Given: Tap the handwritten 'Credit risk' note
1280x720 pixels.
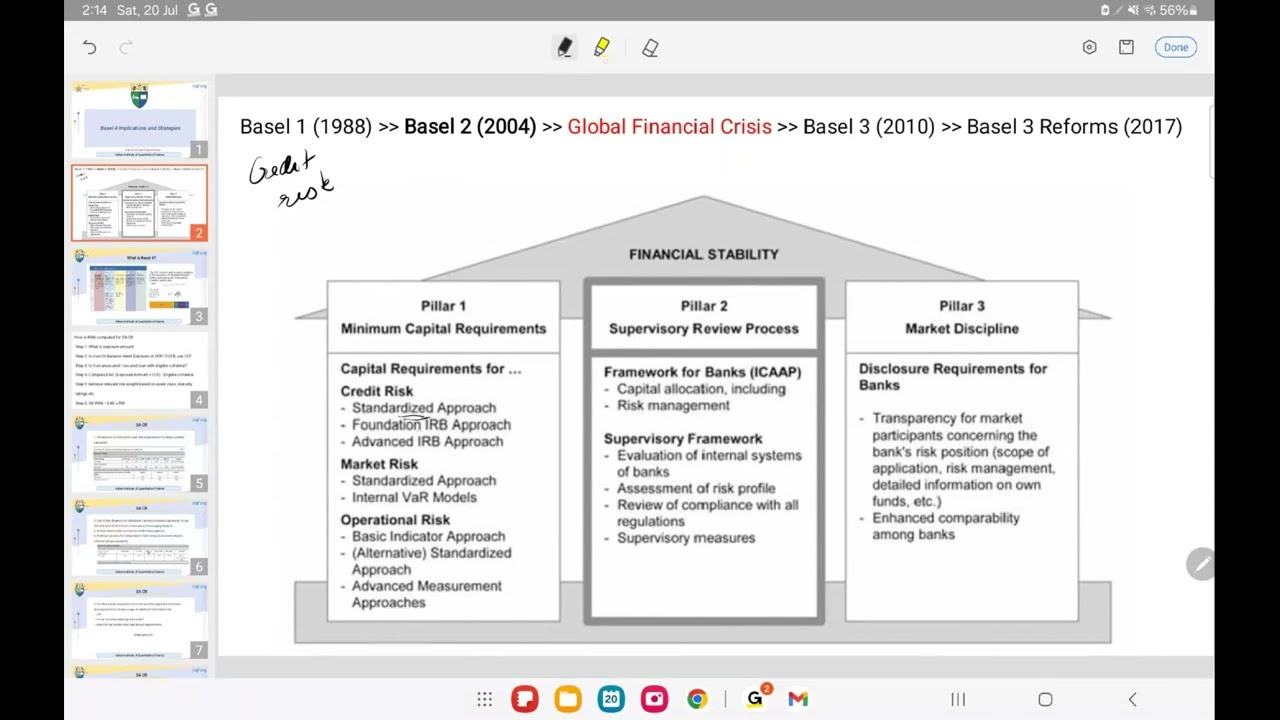Looking at the screenshot, I should coord(291,179).
